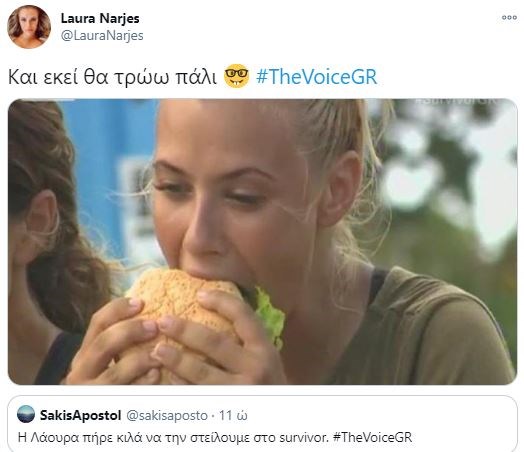Click Laura Narjes' profile avatar
524x452 pixels.
(29, 27)
